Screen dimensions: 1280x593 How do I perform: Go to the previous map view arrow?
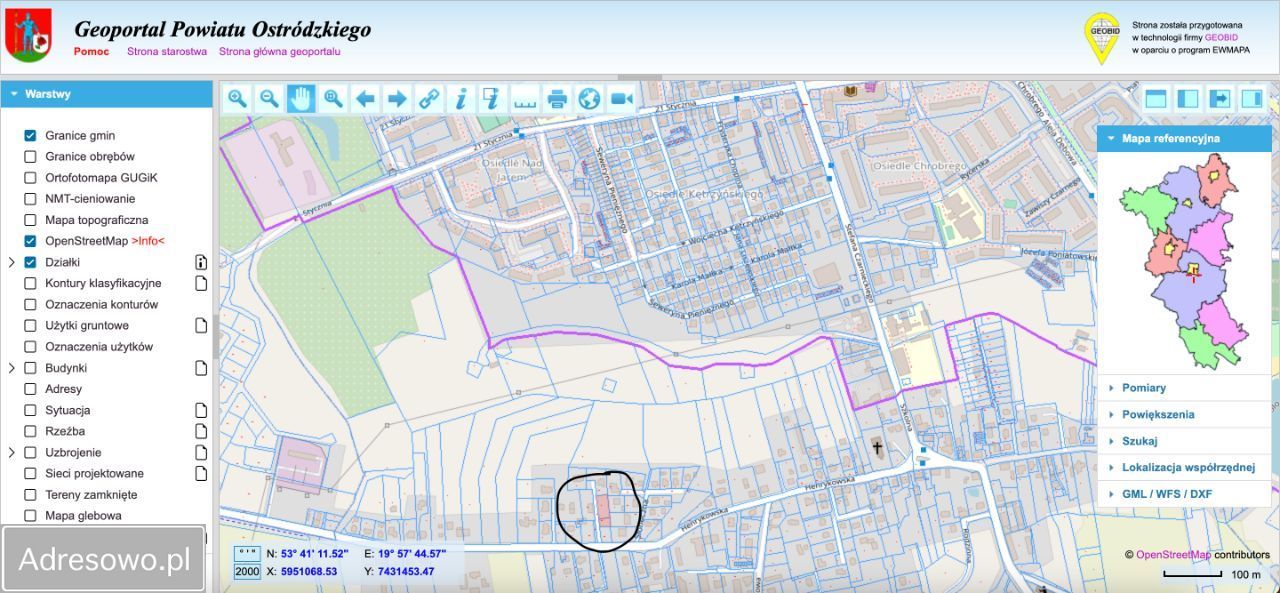(365, 98)
